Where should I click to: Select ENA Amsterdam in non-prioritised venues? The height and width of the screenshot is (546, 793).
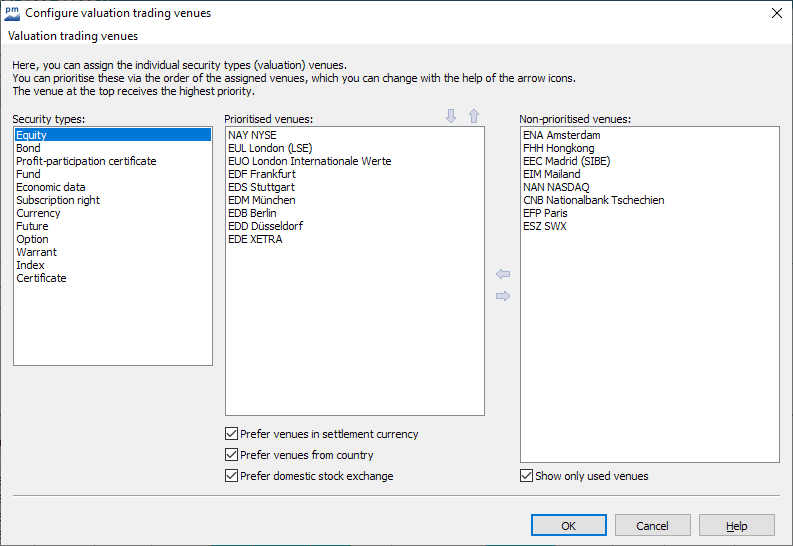pyautogui.click(x=561, y=135)
